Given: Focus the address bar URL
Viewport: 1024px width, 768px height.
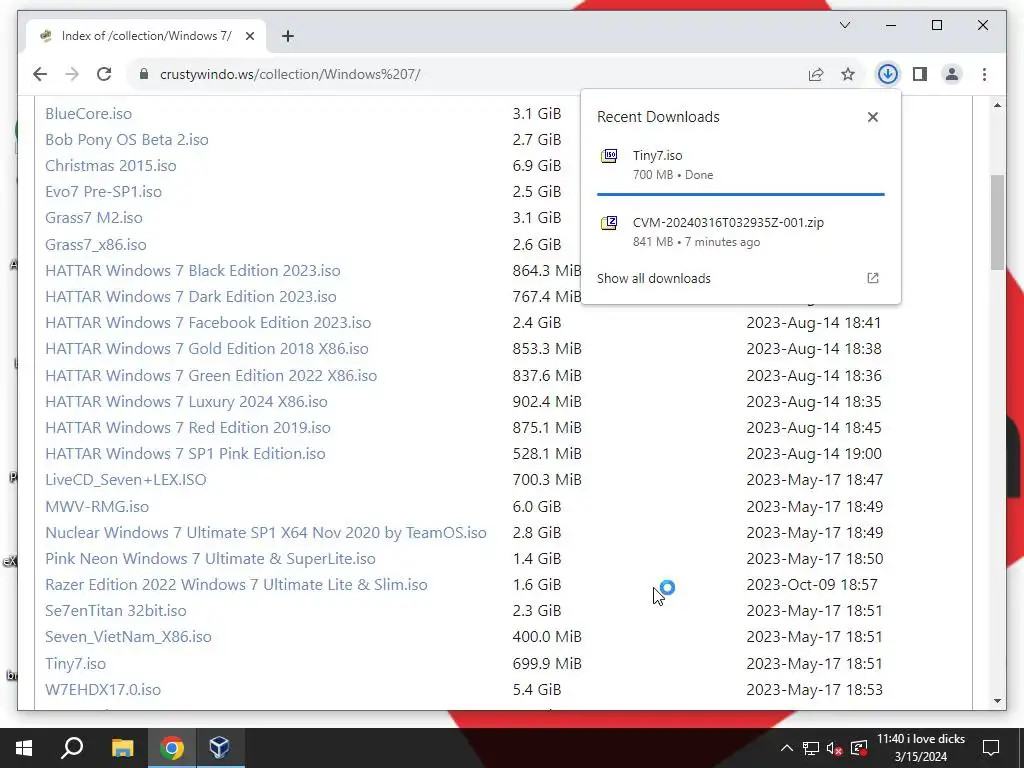Looking at the screenshot, I should [x=290, y=74].
